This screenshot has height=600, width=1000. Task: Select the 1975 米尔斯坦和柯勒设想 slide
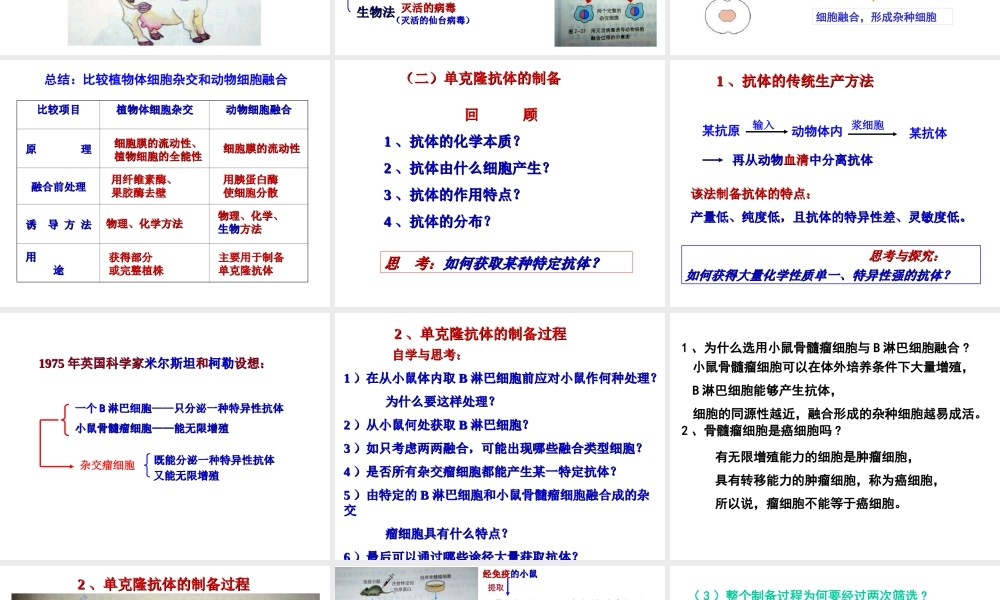click(x=165, y=436)
